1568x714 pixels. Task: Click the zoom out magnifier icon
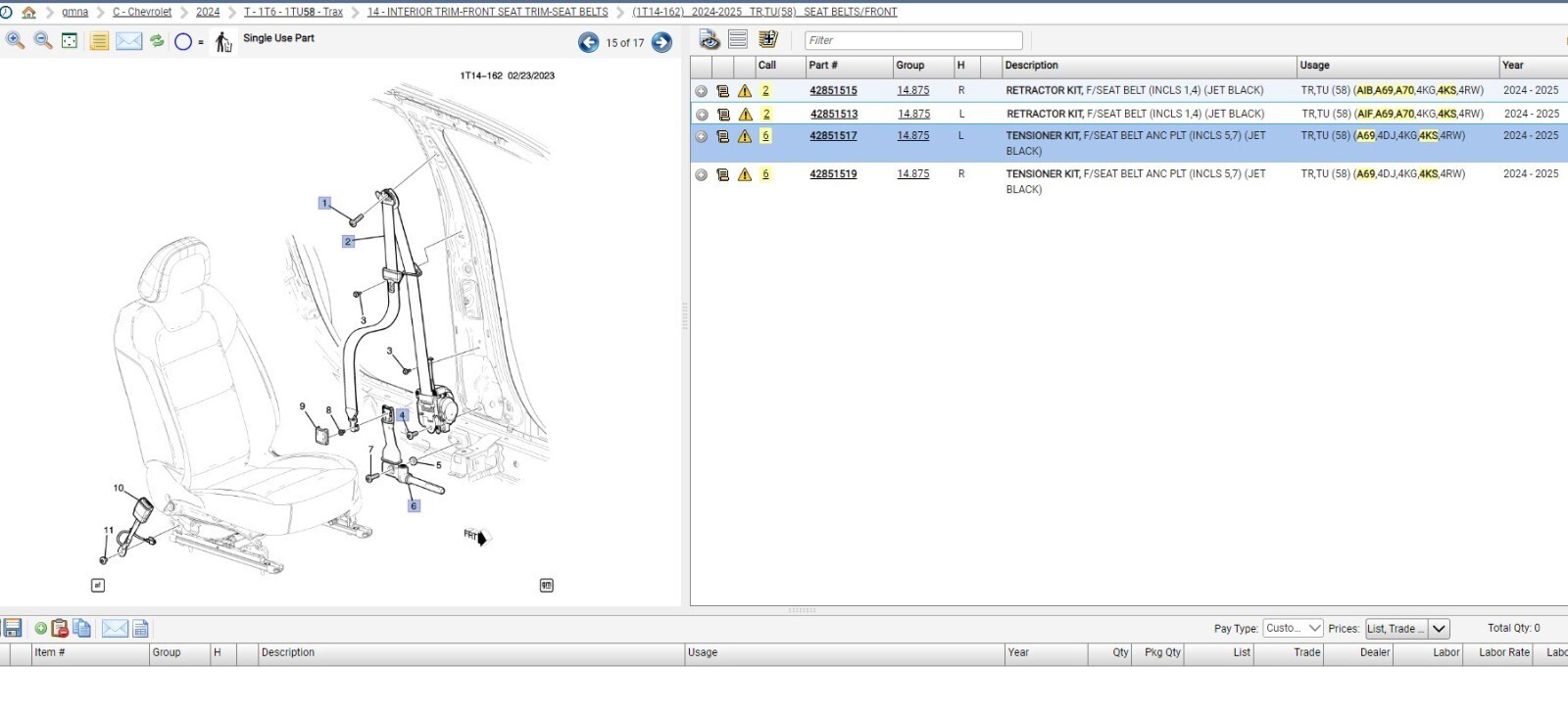click(x=43, y=40)
